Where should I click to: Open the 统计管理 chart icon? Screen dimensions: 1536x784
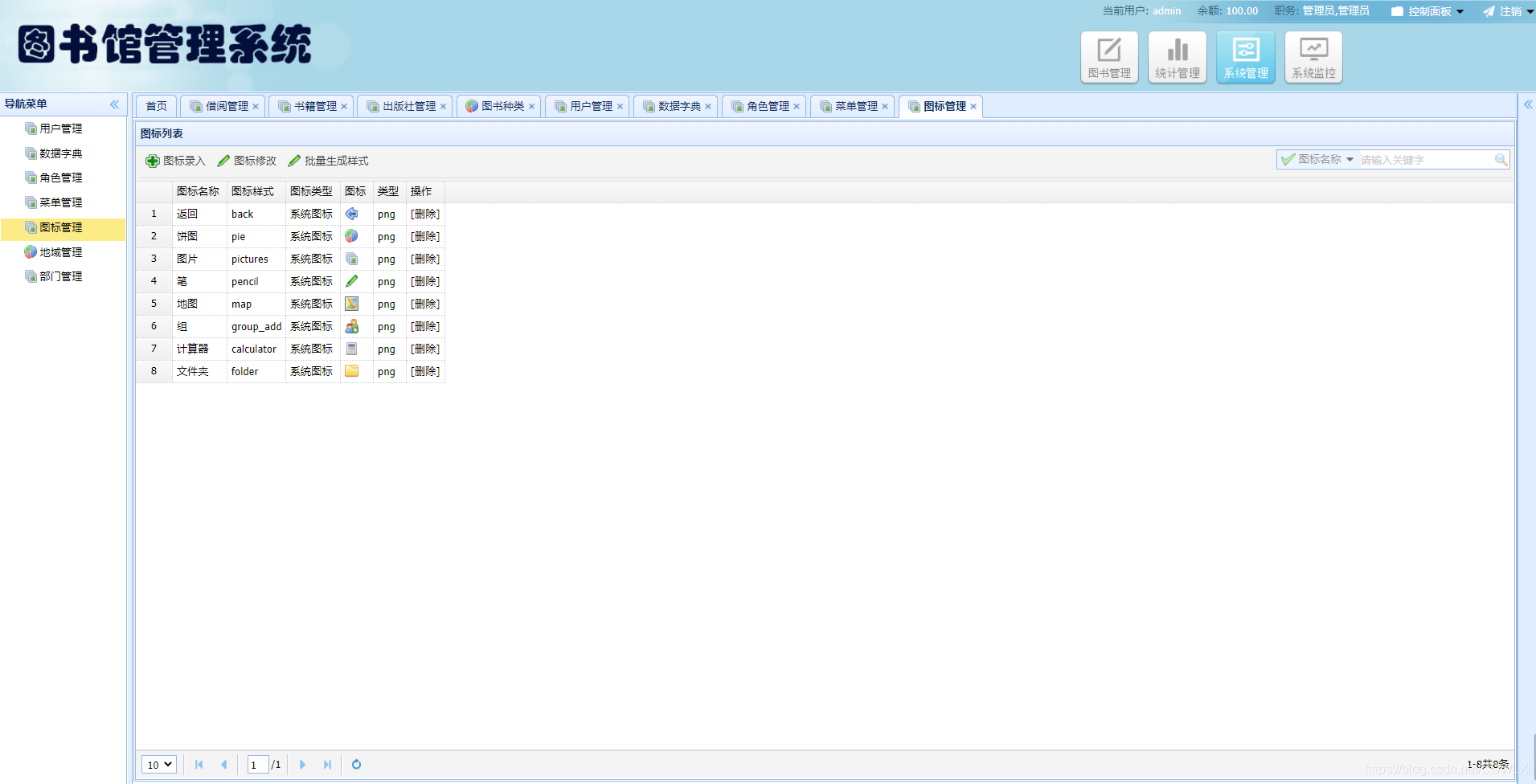[x=1178, y=57]
